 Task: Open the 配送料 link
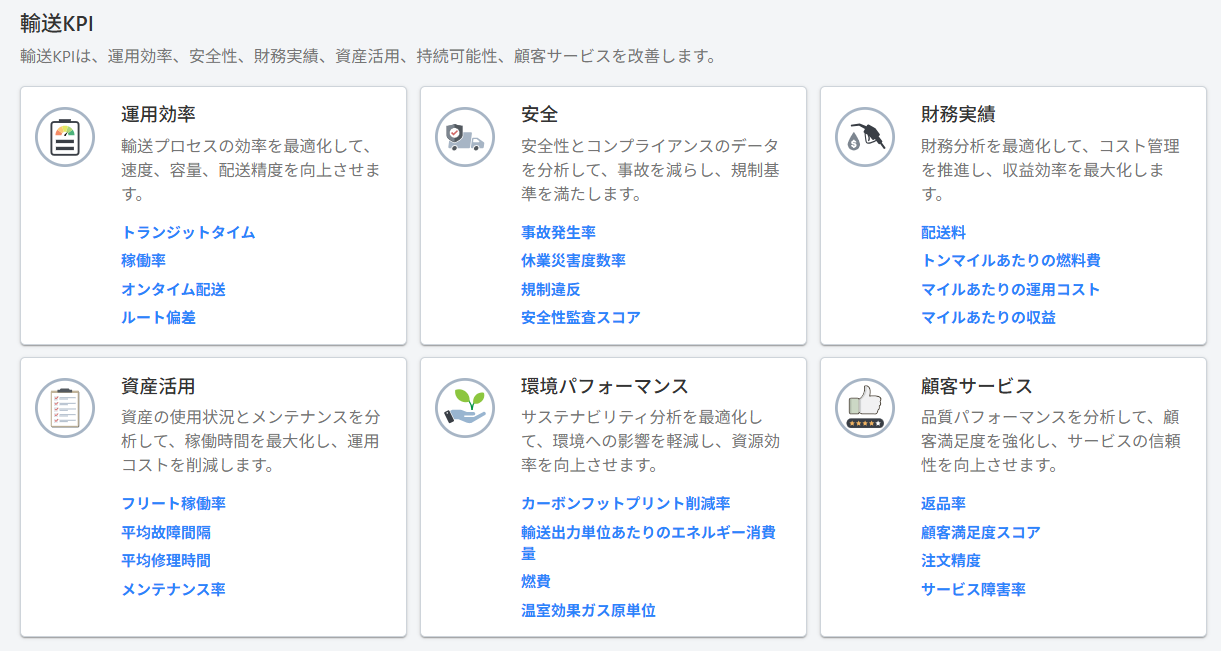tap(940, 232)
